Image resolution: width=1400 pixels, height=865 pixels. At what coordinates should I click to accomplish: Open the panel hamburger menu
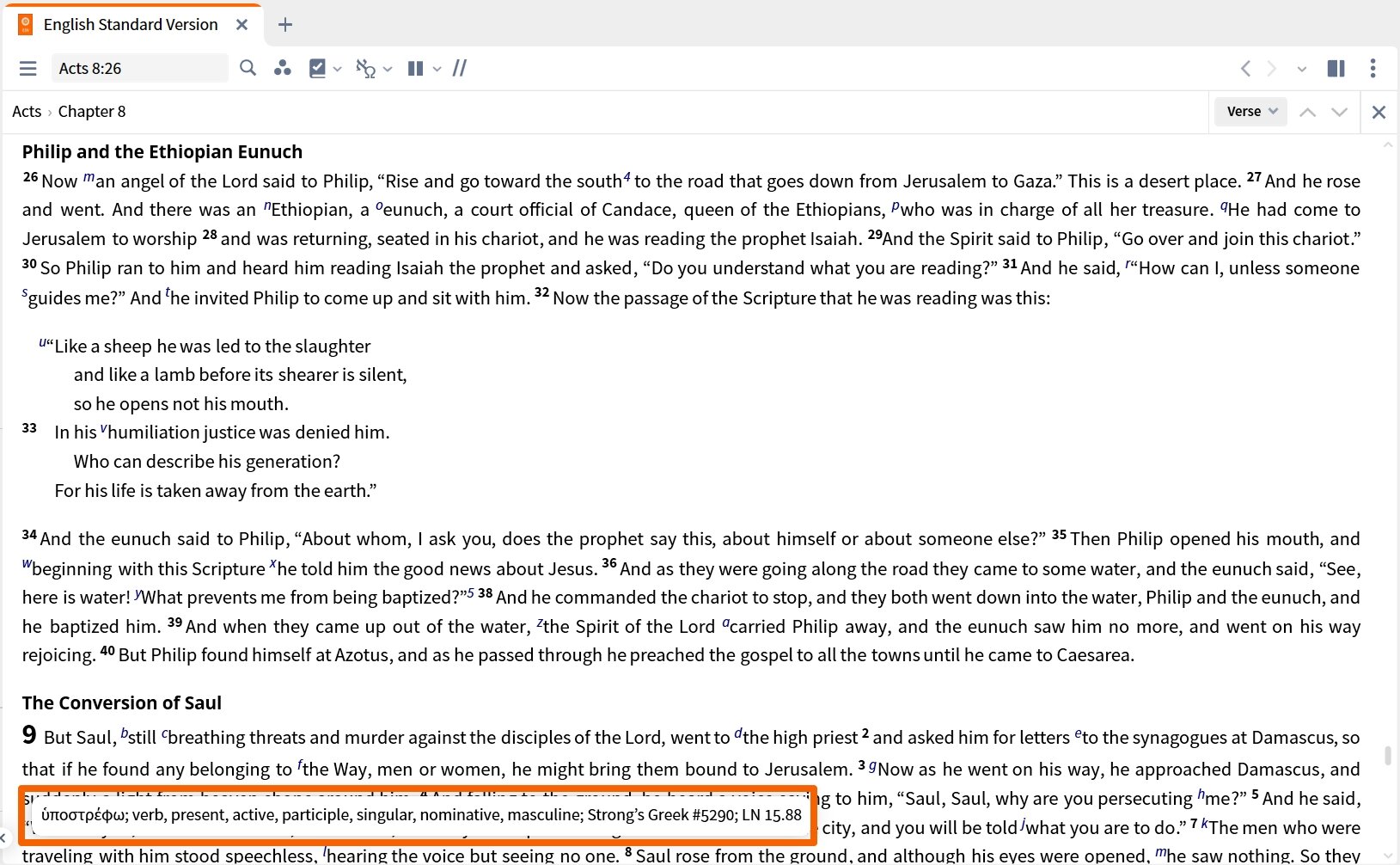point(28,68)
